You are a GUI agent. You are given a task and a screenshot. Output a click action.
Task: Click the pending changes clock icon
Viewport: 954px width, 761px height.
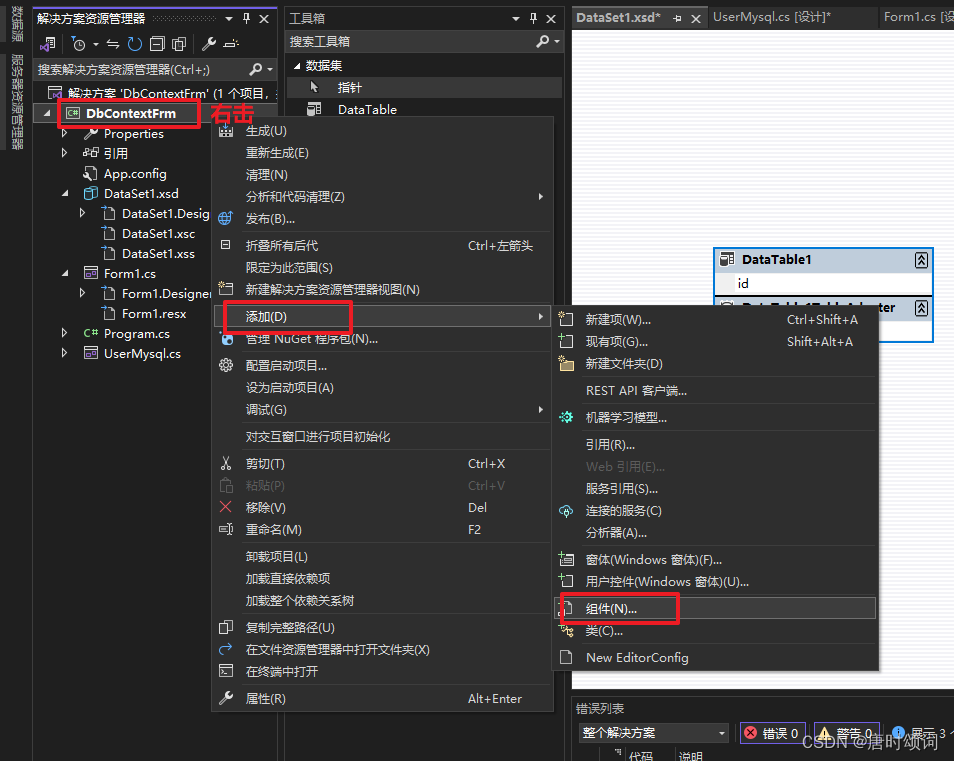[79, 45]
